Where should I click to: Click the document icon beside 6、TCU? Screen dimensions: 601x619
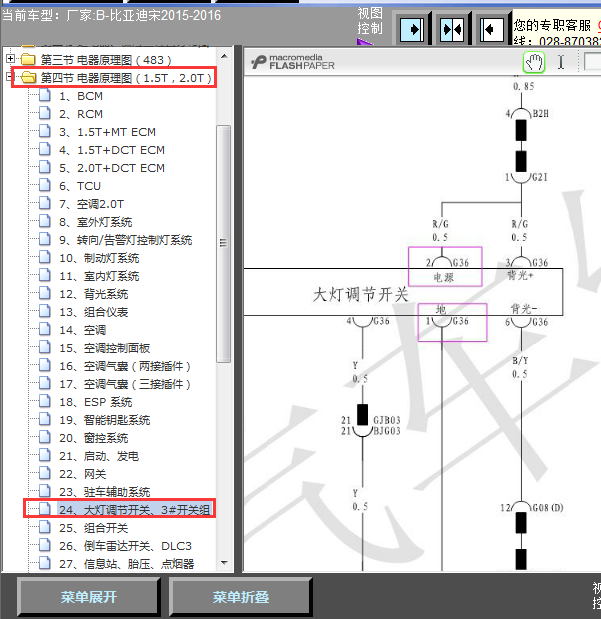pos(45,185)
